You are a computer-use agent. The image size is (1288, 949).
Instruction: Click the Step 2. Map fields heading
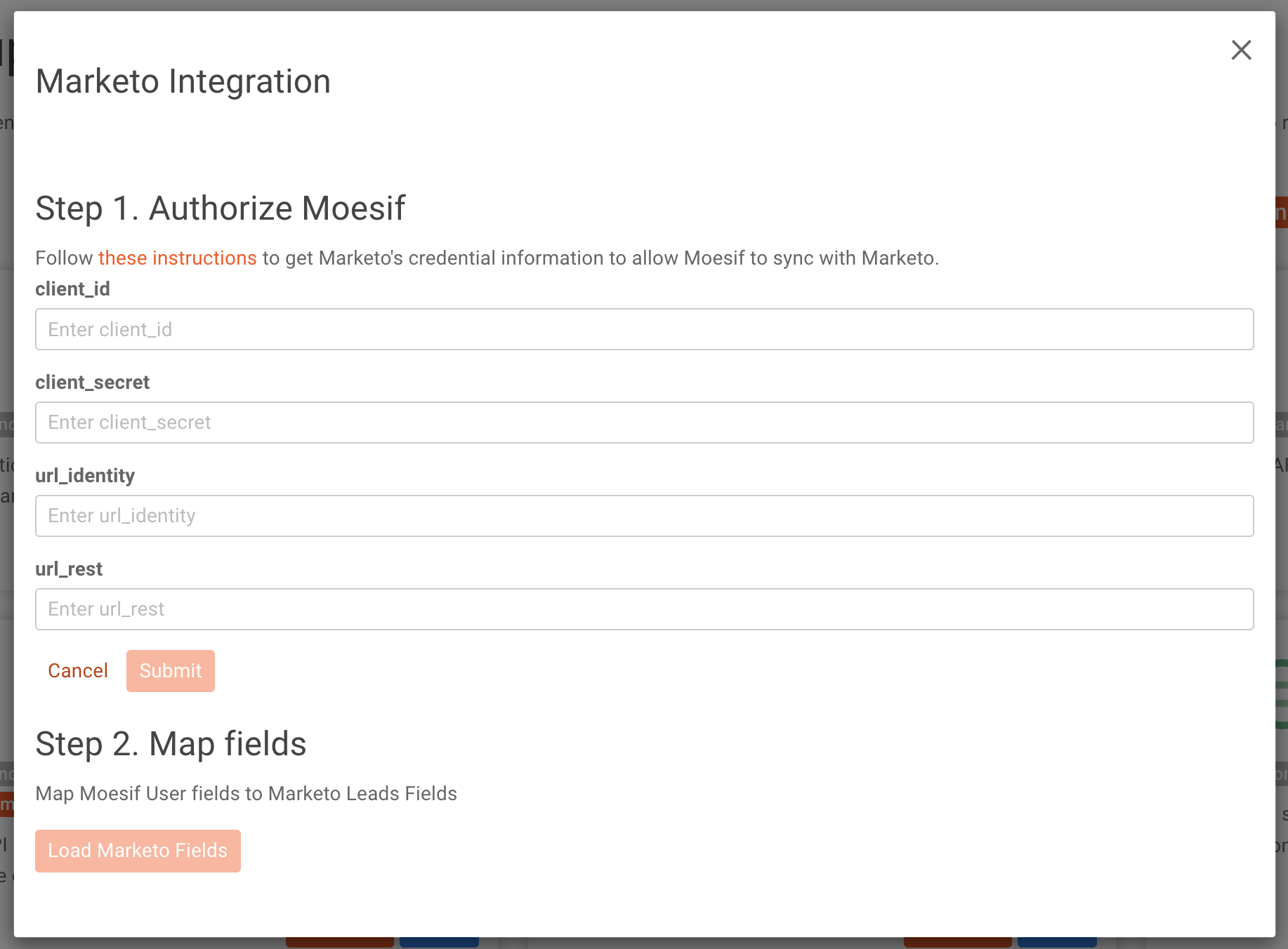pyautogui.click(x=171, y=744)
